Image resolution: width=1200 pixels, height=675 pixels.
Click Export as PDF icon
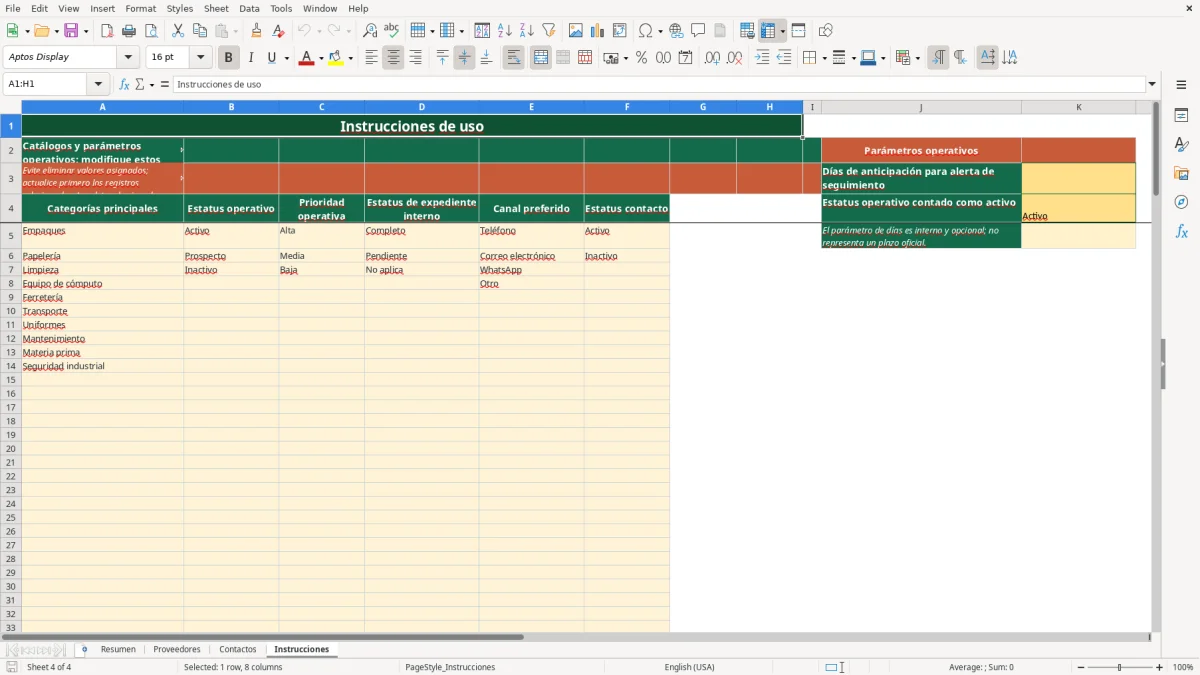click(107, 31)
